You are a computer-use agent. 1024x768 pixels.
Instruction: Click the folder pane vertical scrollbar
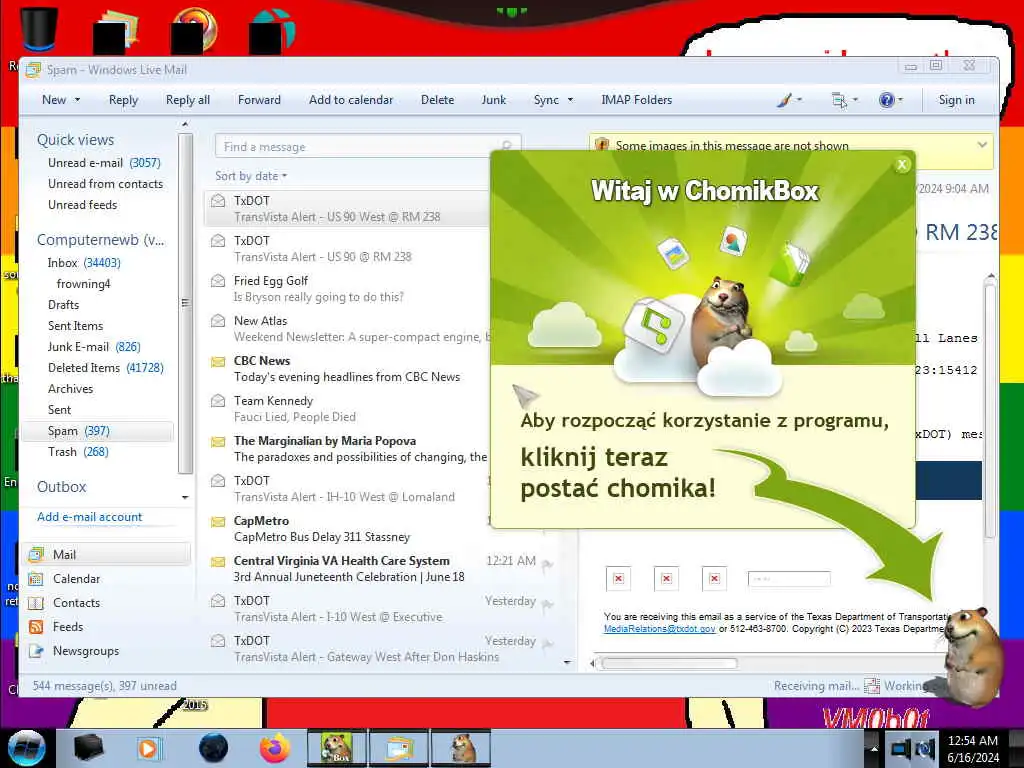click(x=185, y=304)
